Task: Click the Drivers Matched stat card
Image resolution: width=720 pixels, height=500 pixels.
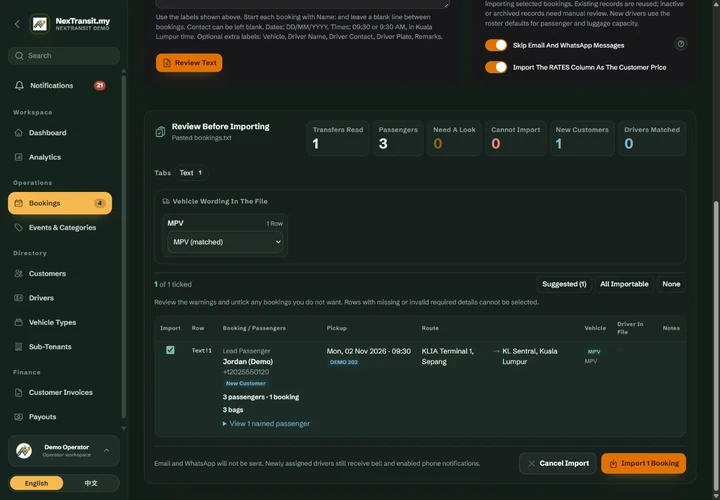Action: point(652,138)
